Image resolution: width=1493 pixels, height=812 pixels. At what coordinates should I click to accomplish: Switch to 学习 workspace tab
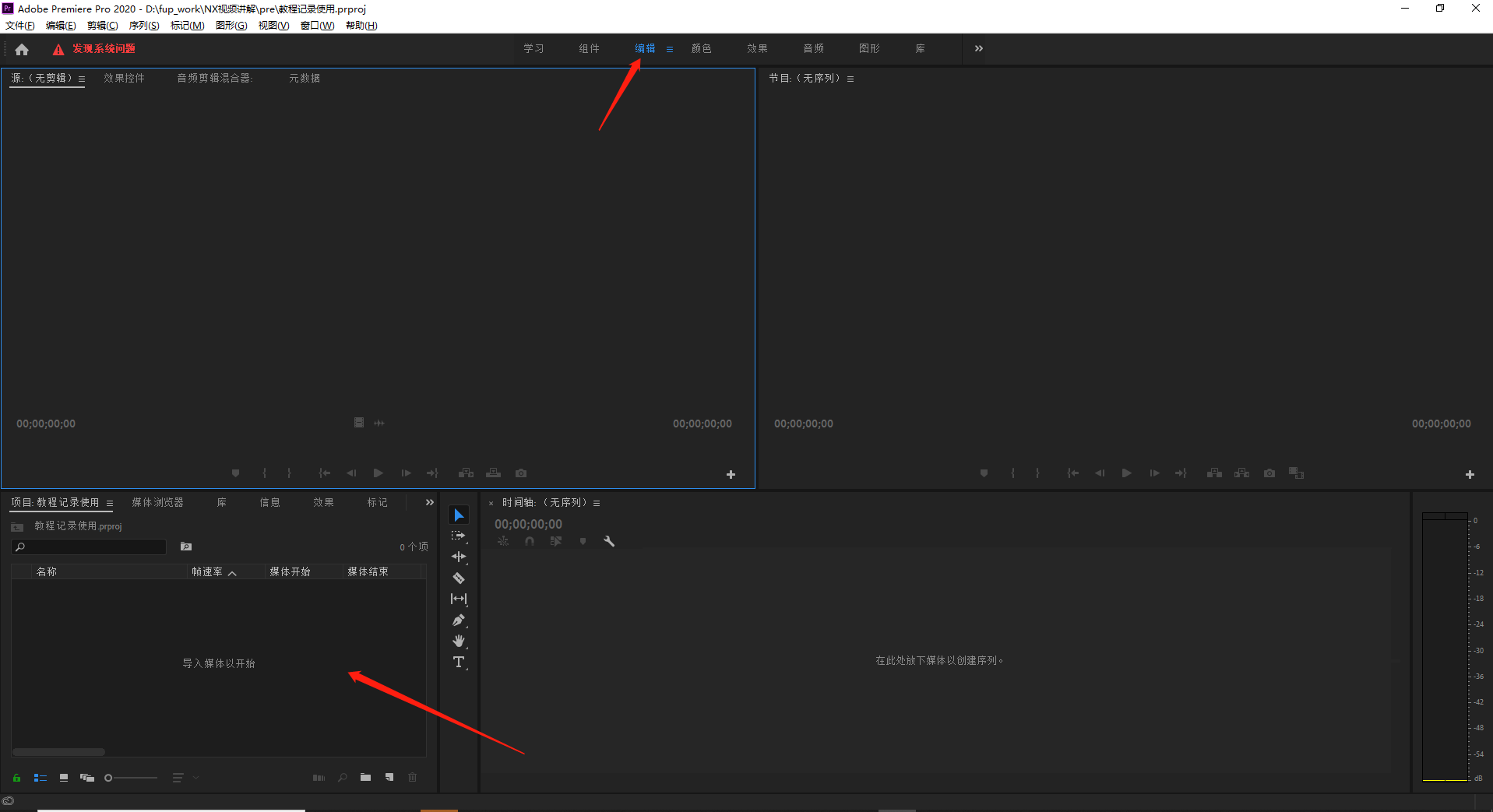(x=533, y=48)
